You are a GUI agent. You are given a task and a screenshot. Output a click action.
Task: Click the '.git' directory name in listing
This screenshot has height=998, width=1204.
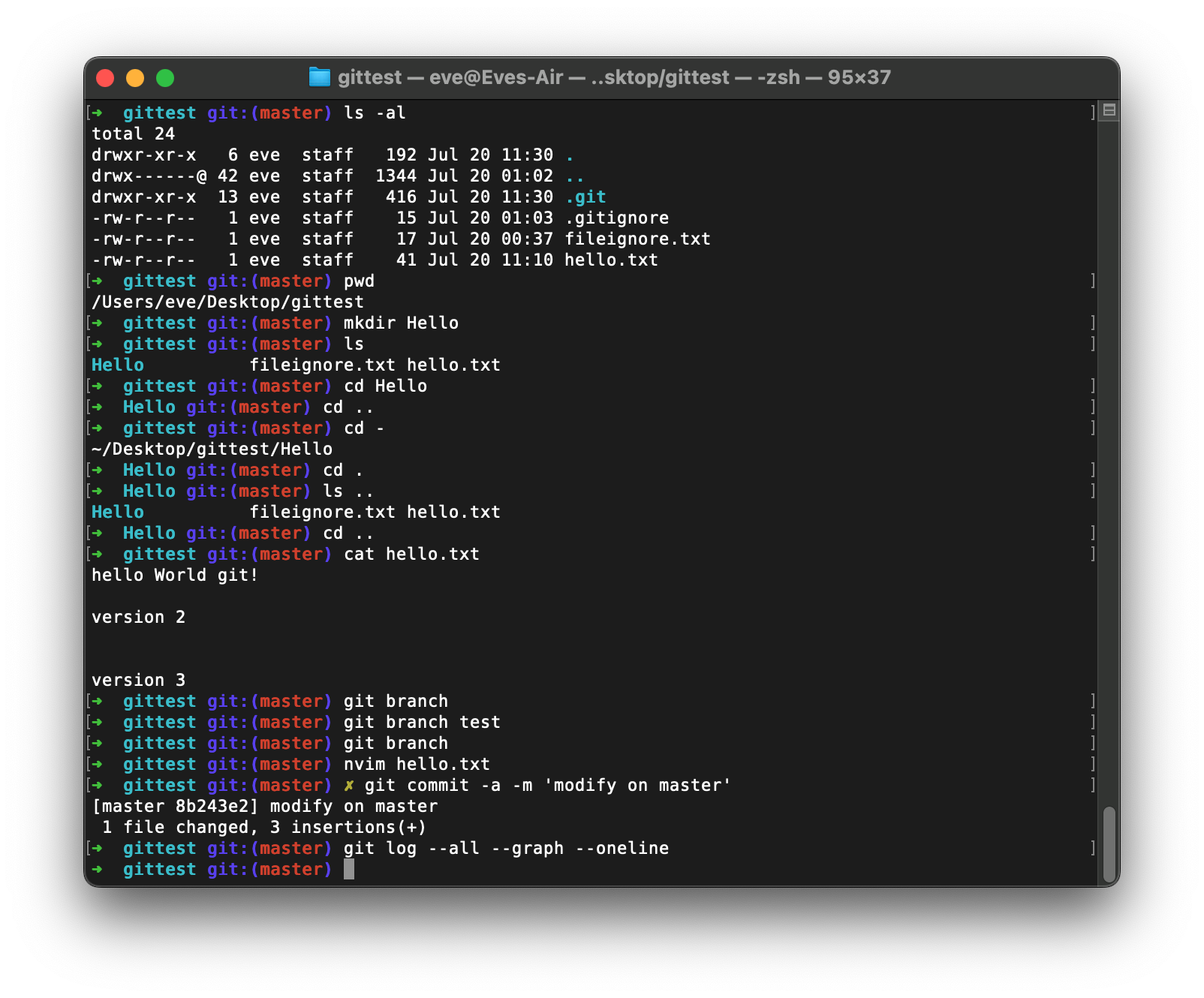tap(585, 197)
